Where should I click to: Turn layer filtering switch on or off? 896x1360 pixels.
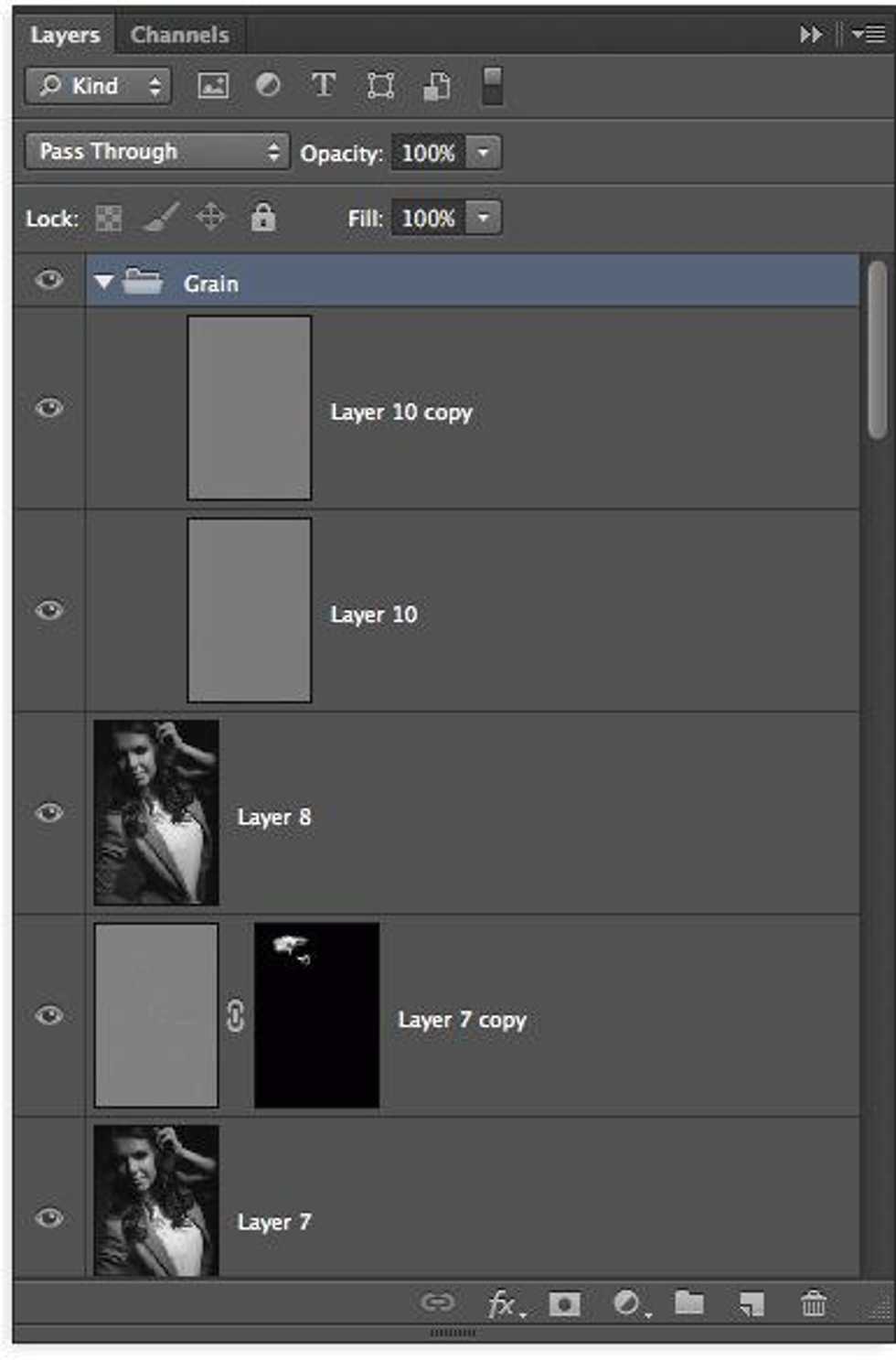coord(492,86)
